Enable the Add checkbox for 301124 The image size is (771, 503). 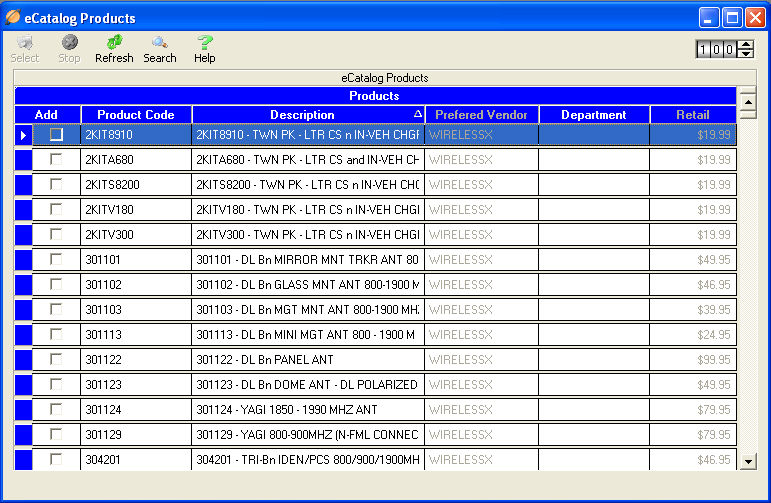[x=57, y=409]
